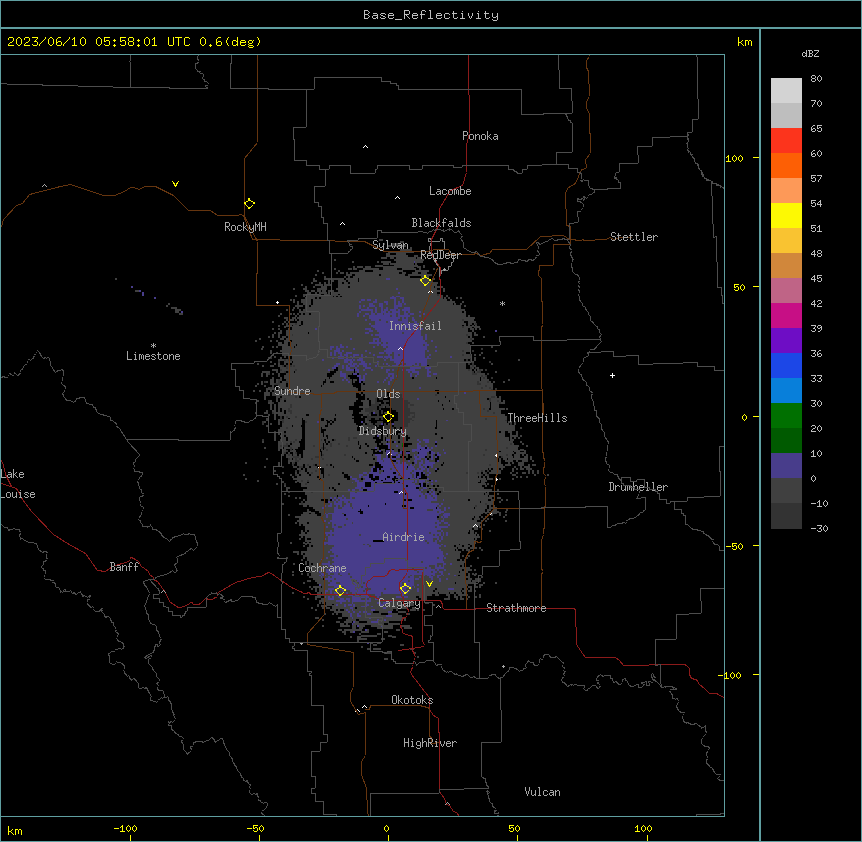Click the Sundre city label

(x=292, y=391)
